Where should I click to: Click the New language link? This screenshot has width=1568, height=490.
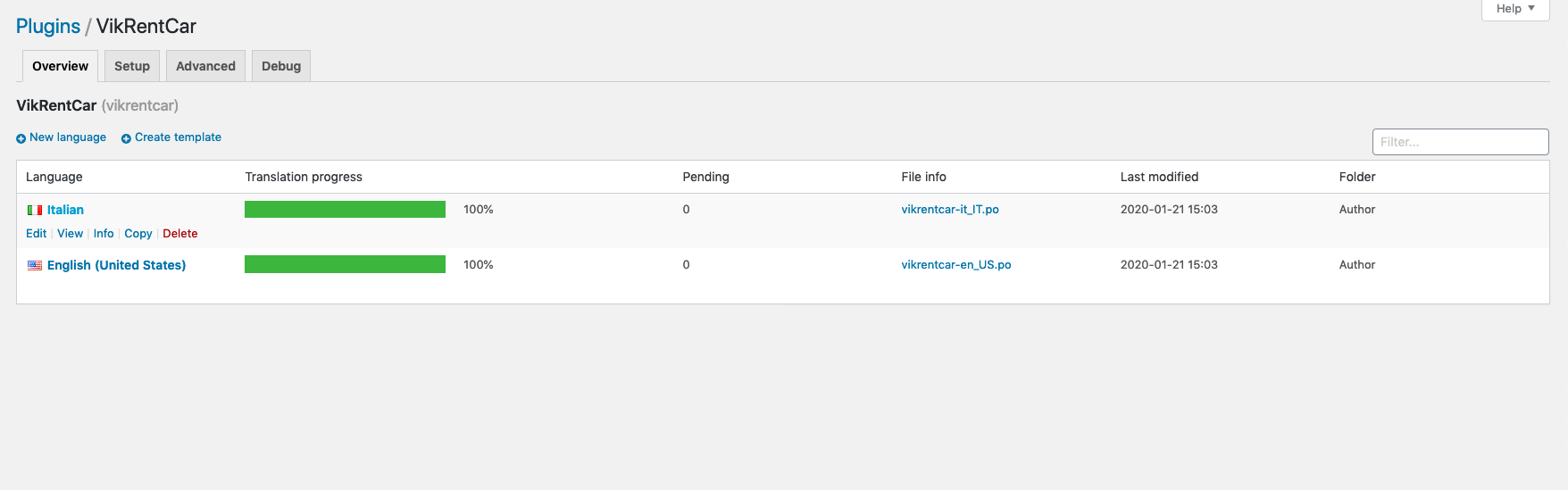coord(68,137)
